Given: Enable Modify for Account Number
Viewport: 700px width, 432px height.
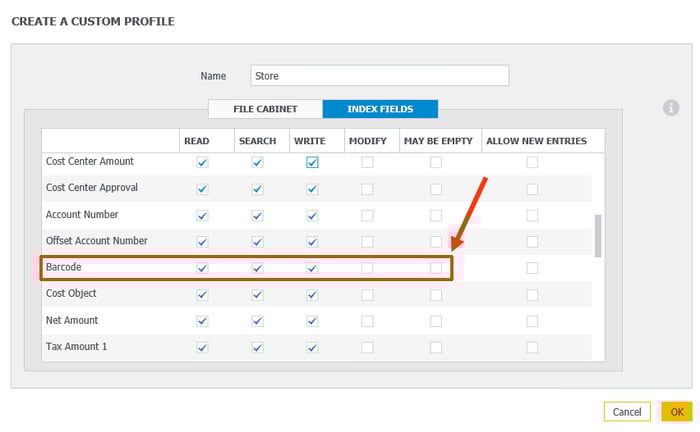Looking at the screenshot, I should point(367,215).
